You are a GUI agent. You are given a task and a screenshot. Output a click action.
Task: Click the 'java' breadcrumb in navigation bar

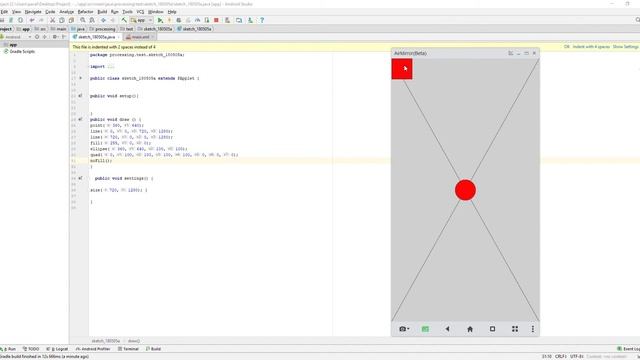click(78, 29)
